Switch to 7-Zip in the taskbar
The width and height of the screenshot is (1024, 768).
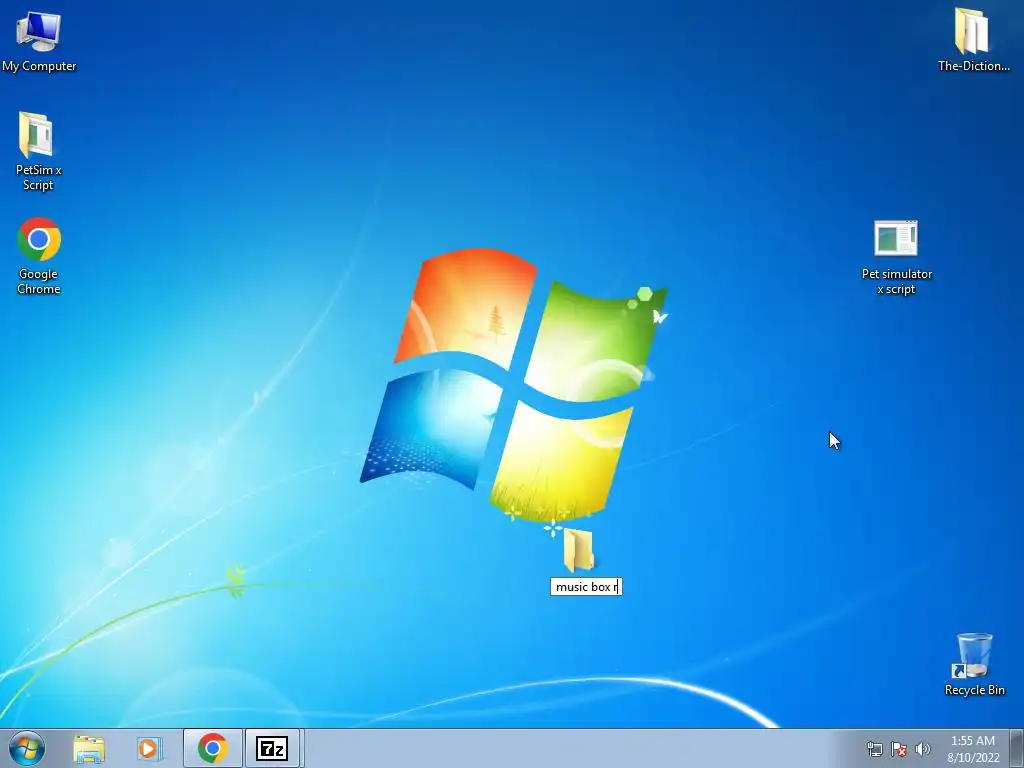272,748
